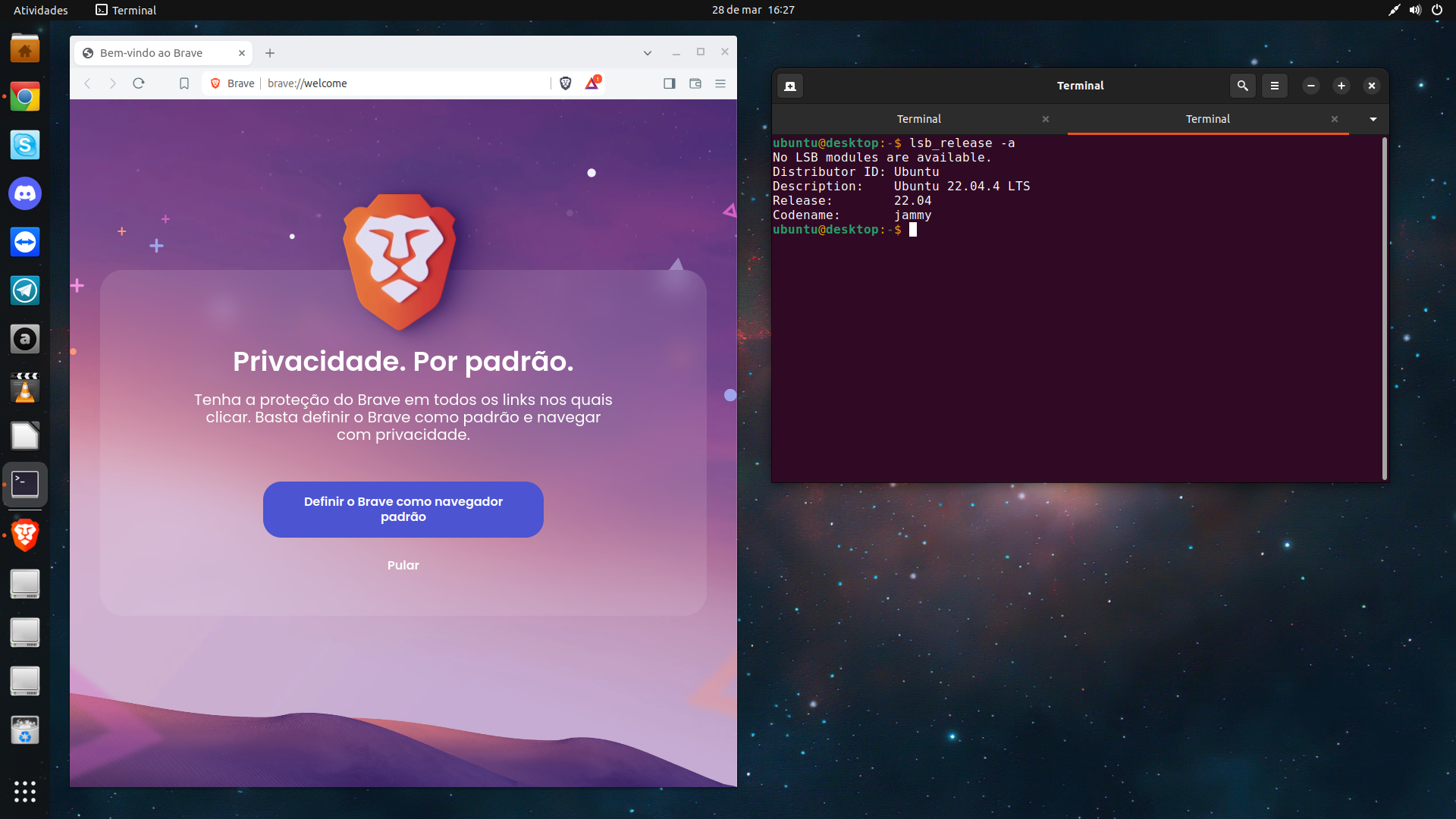Viewport: 1456px width, 819px height.
Task: Go back in Brave
Action: tap(87, 83)
